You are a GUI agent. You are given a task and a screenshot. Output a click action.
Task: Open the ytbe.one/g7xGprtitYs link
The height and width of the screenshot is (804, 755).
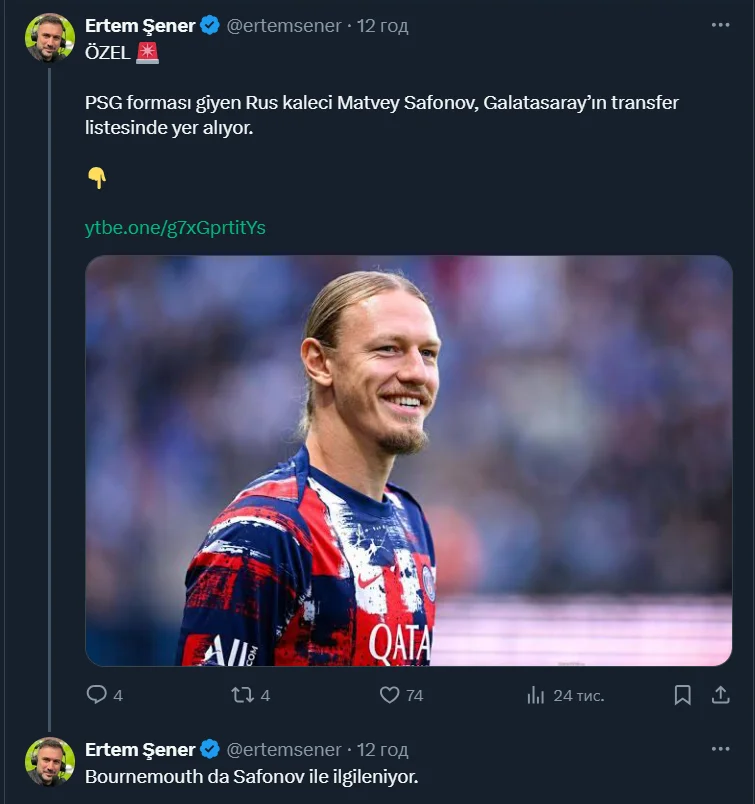coord(175,228)
